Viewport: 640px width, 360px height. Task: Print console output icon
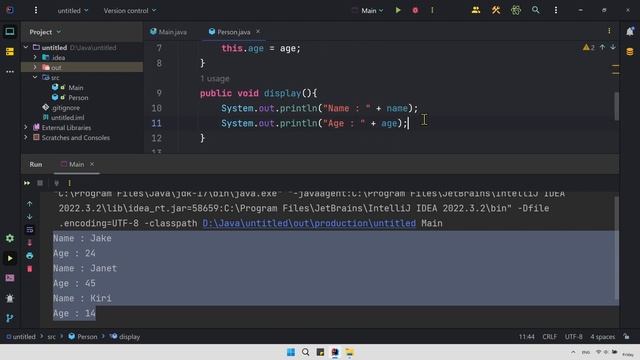30,256
